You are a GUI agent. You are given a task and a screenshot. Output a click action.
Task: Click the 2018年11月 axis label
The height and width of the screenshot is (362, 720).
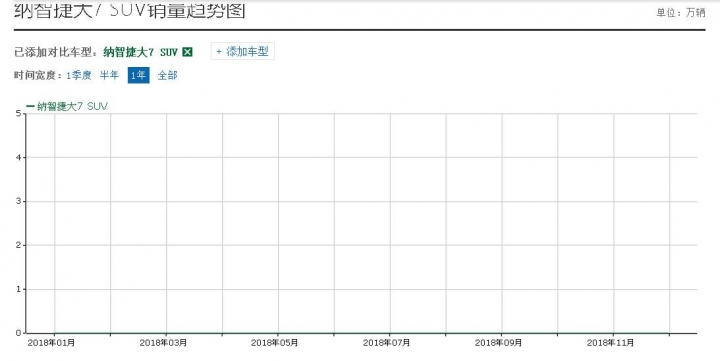click(x=610, y=343)
